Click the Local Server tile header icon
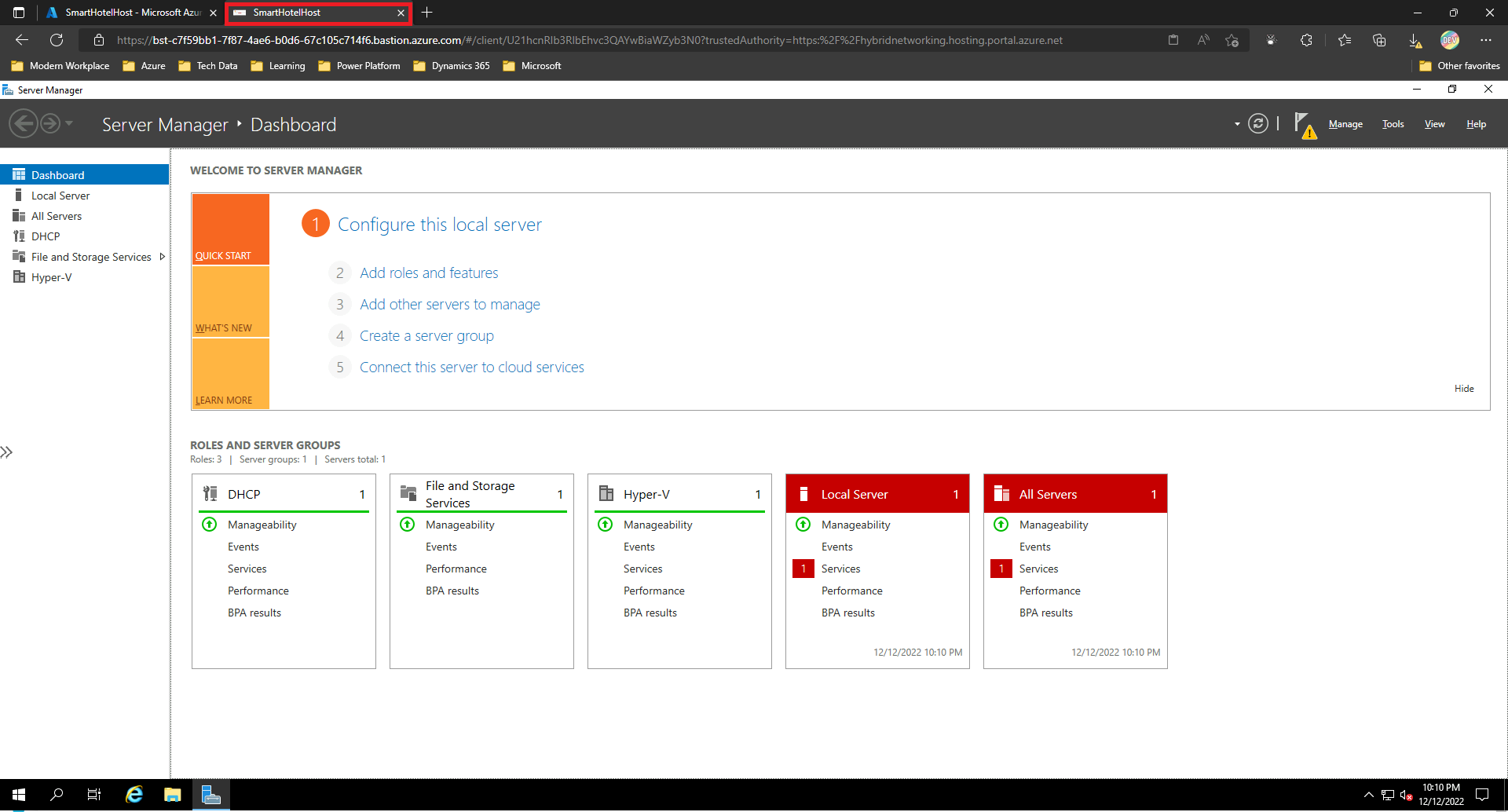 click(x=803, y=494)
